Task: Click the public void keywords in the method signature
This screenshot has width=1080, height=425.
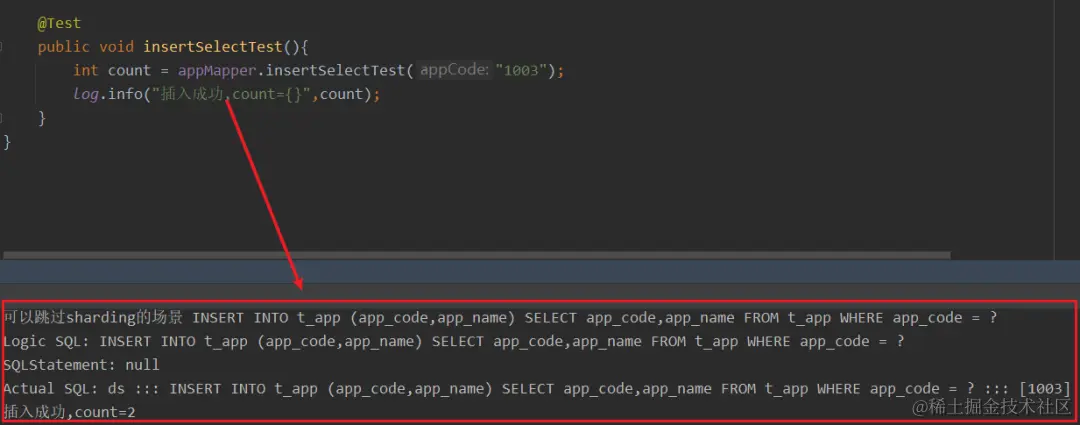Action: (x=85, y=47)
